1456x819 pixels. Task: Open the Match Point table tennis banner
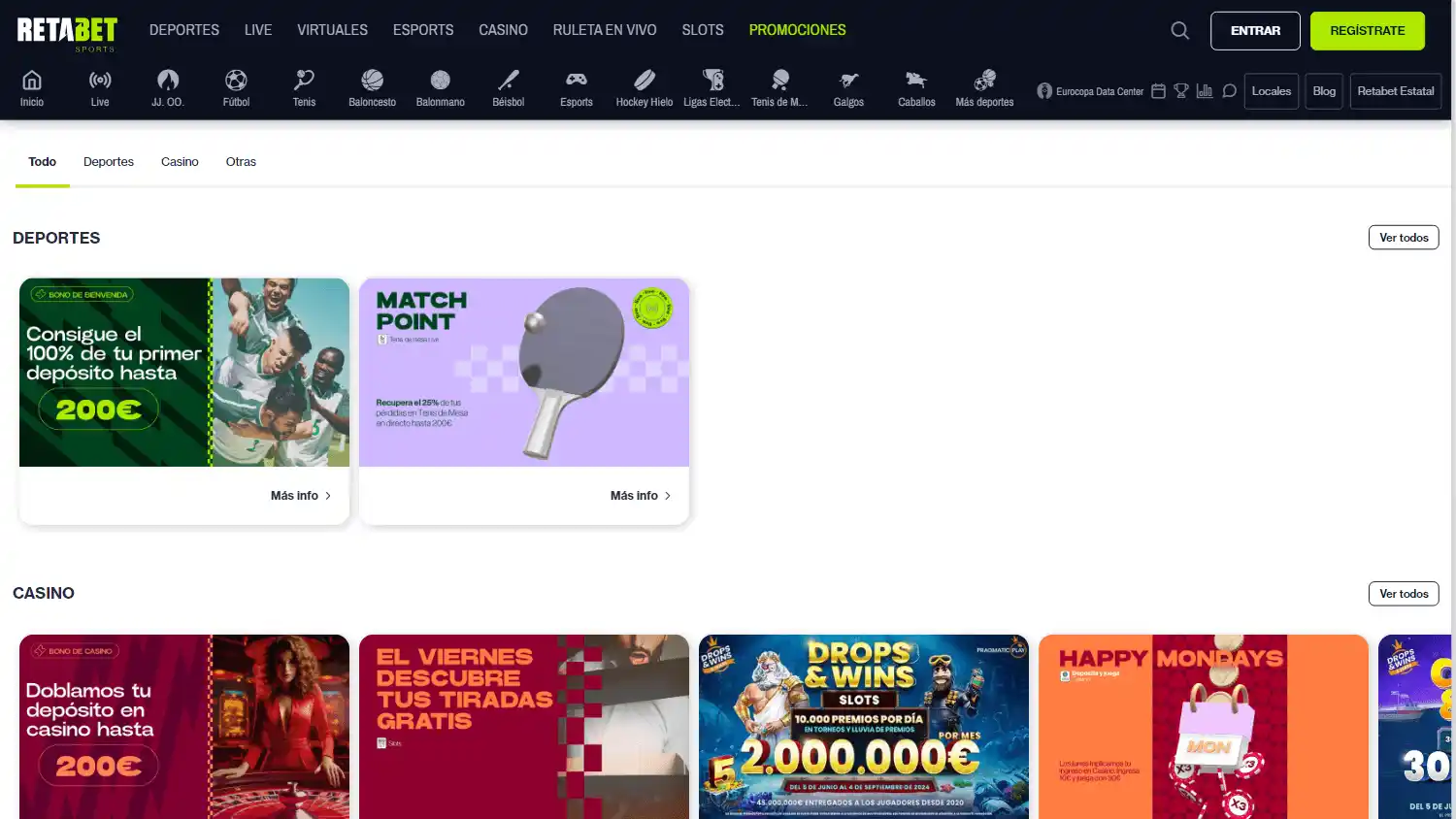[x=524, y=373]
